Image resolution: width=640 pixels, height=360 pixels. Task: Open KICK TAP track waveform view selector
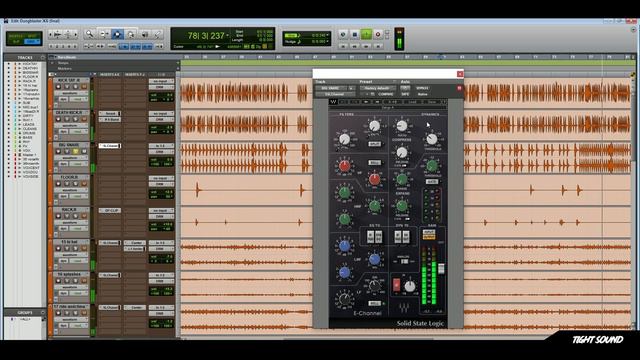[x=70, y=93]
